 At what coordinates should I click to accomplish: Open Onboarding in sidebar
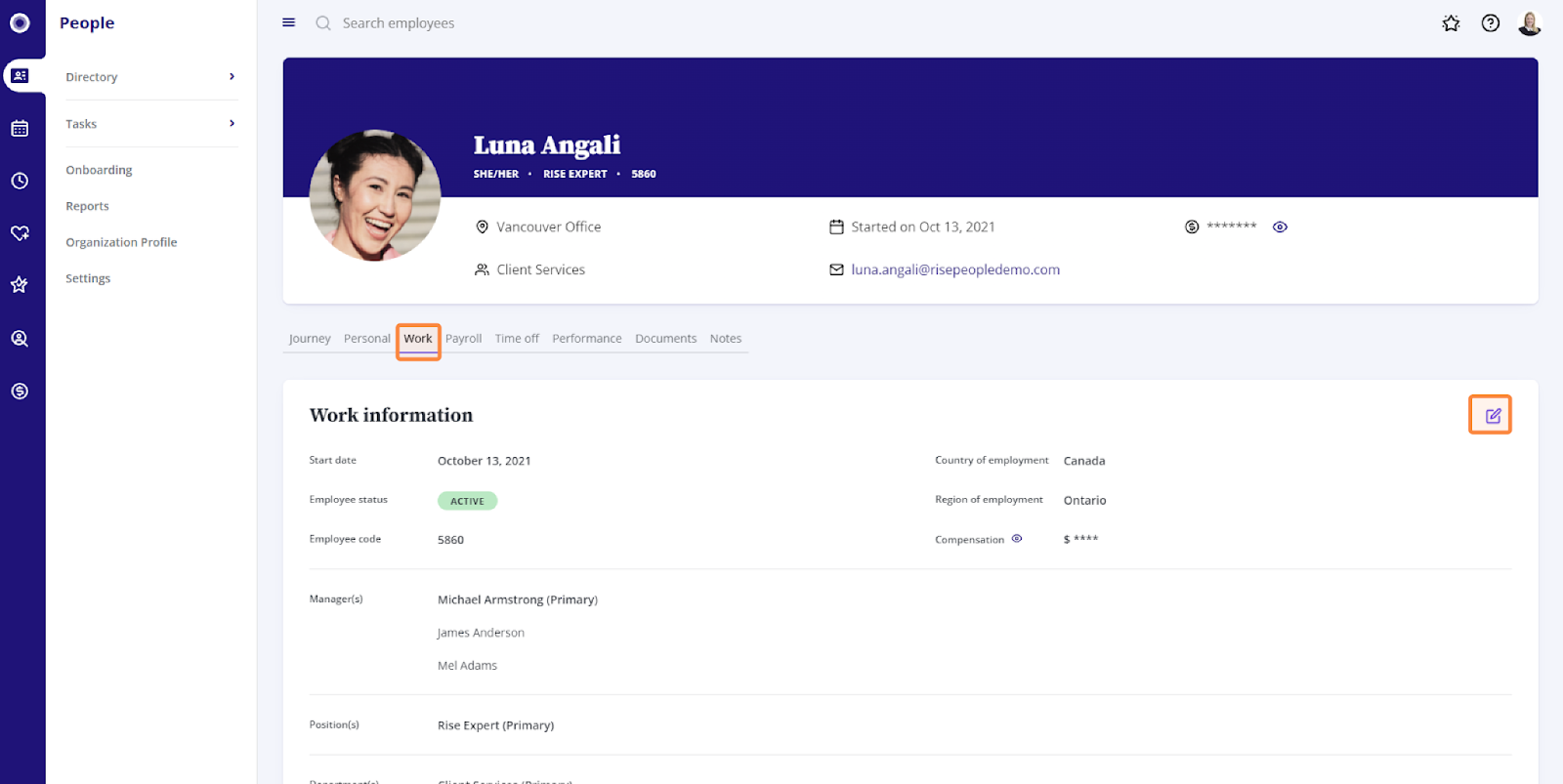tap(99, 170)
